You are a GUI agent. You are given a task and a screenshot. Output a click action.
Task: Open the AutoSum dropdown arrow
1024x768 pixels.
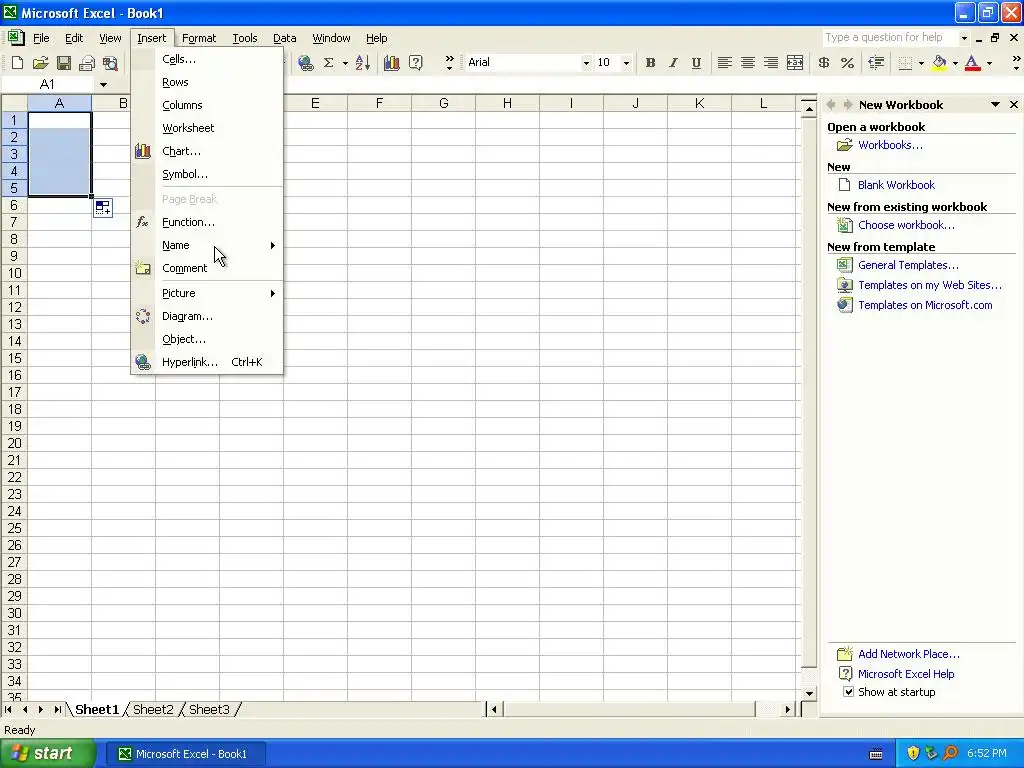[345, 63]
